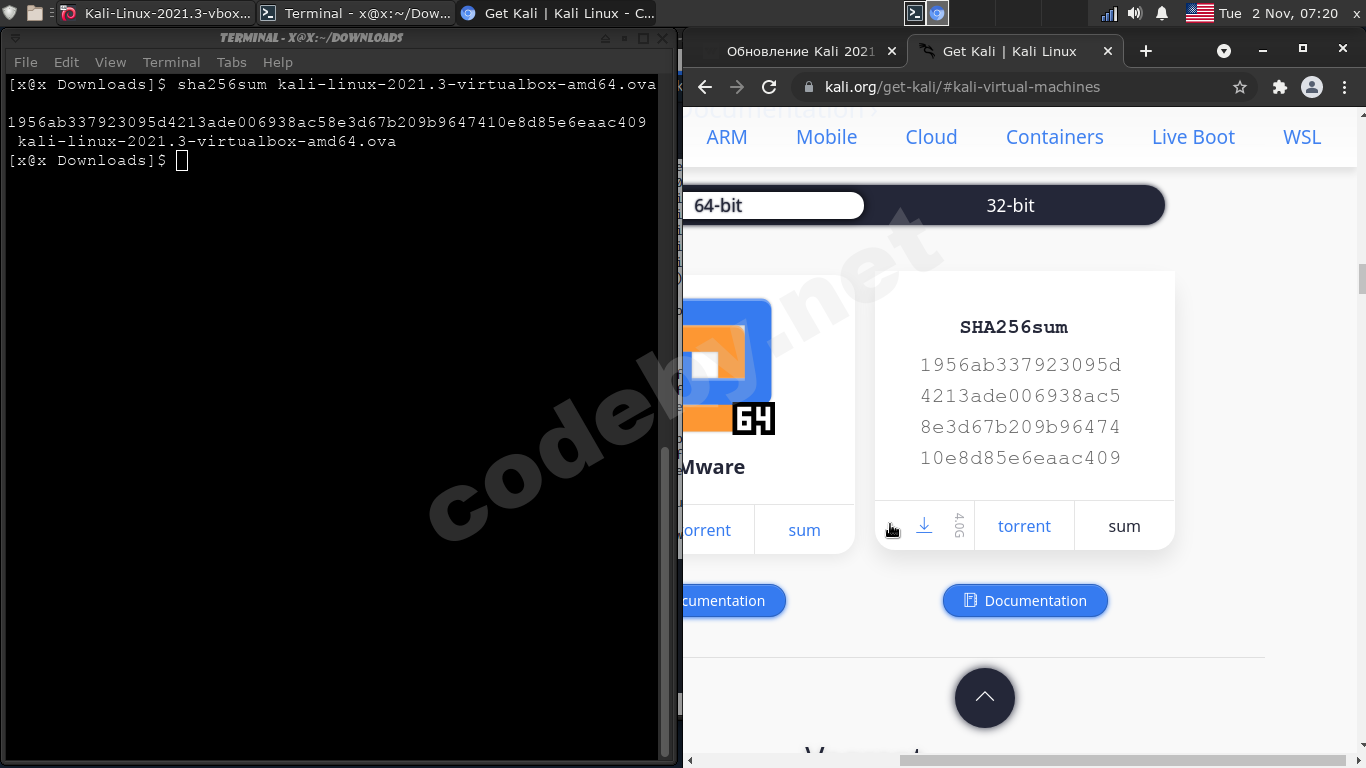Click the sha256sum hash output in terminal
Image resolution: width=1366 pixels, height=768 pixels.
coord(327,122)
